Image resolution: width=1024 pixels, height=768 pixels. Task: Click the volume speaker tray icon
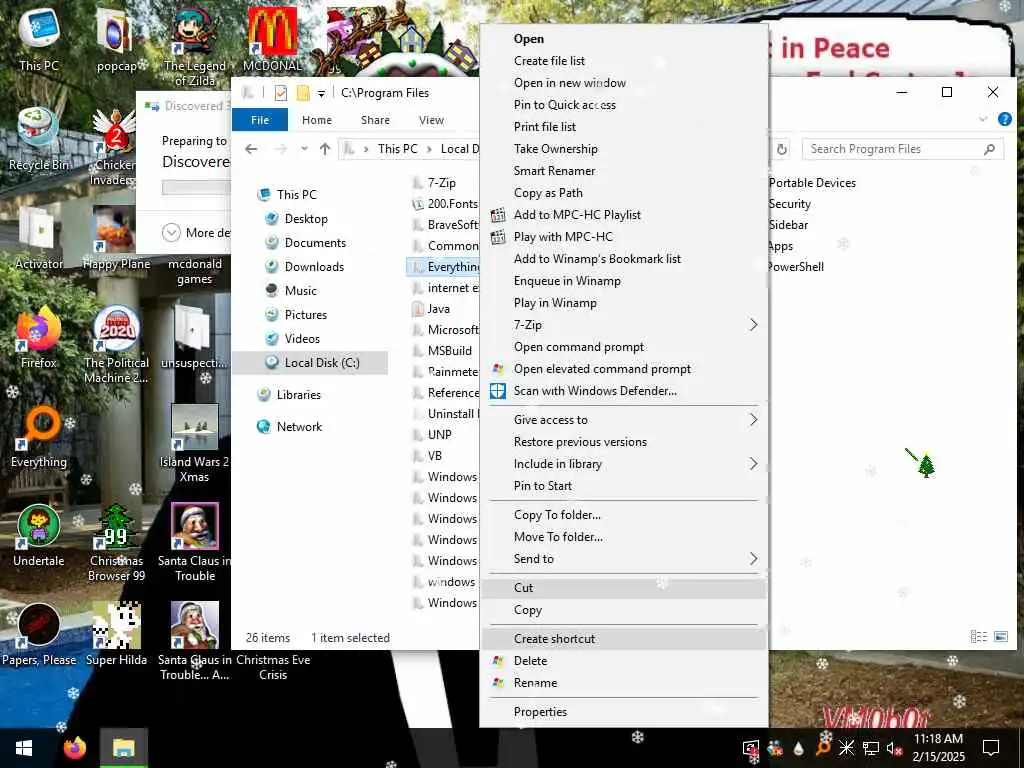894,748
